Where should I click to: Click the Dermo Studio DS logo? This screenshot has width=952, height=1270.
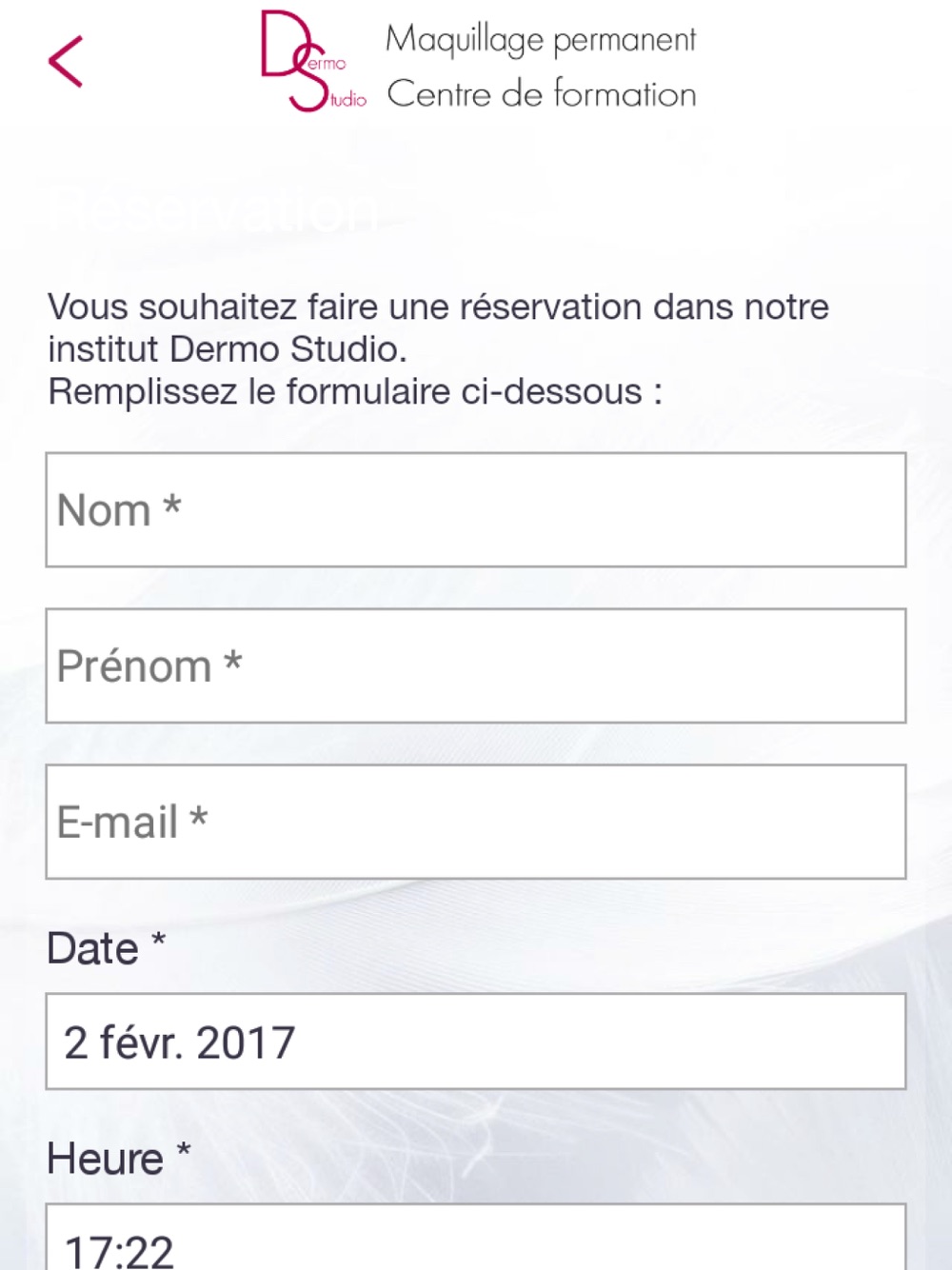click(313, 61)
